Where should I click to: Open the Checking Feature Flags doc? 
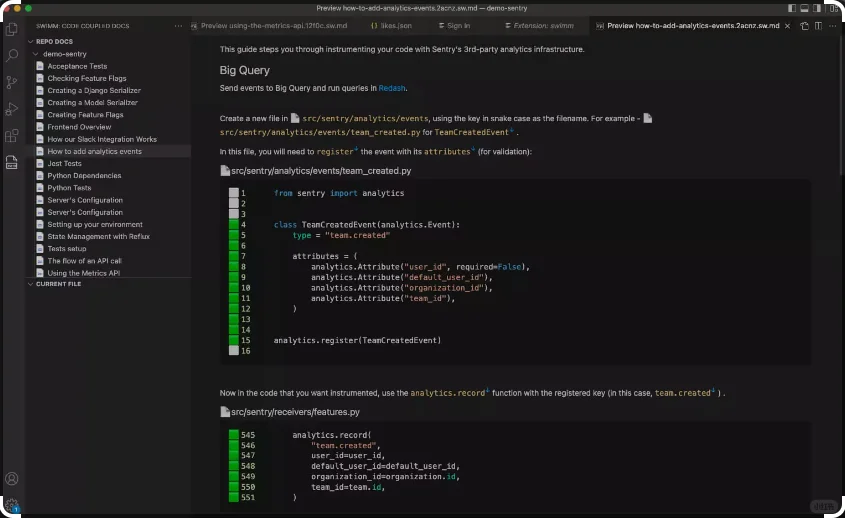coord(87,79)
